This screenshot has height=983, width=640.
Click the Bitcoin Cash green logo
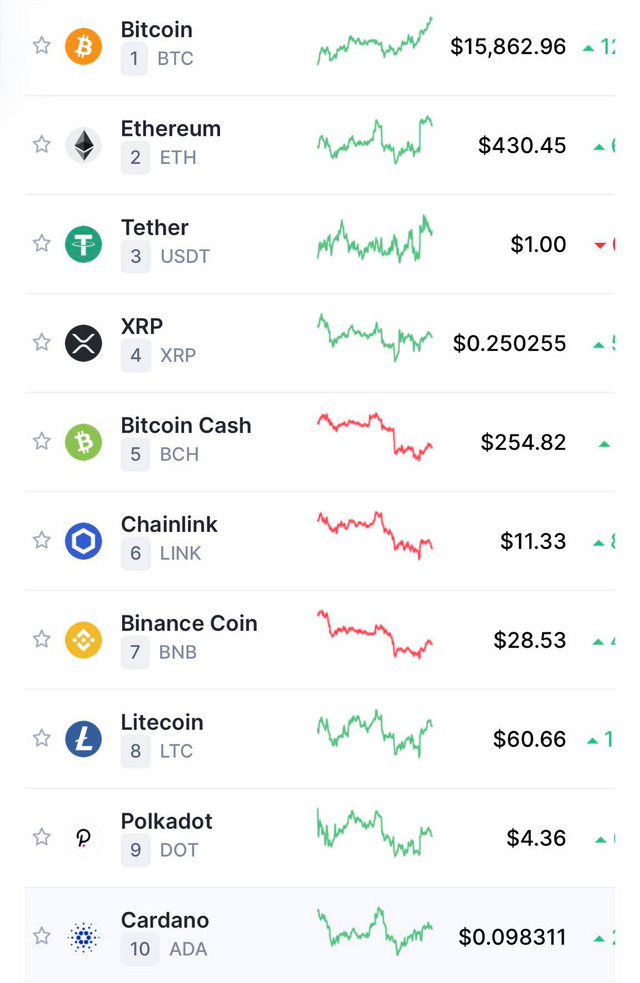pos(84,440)
